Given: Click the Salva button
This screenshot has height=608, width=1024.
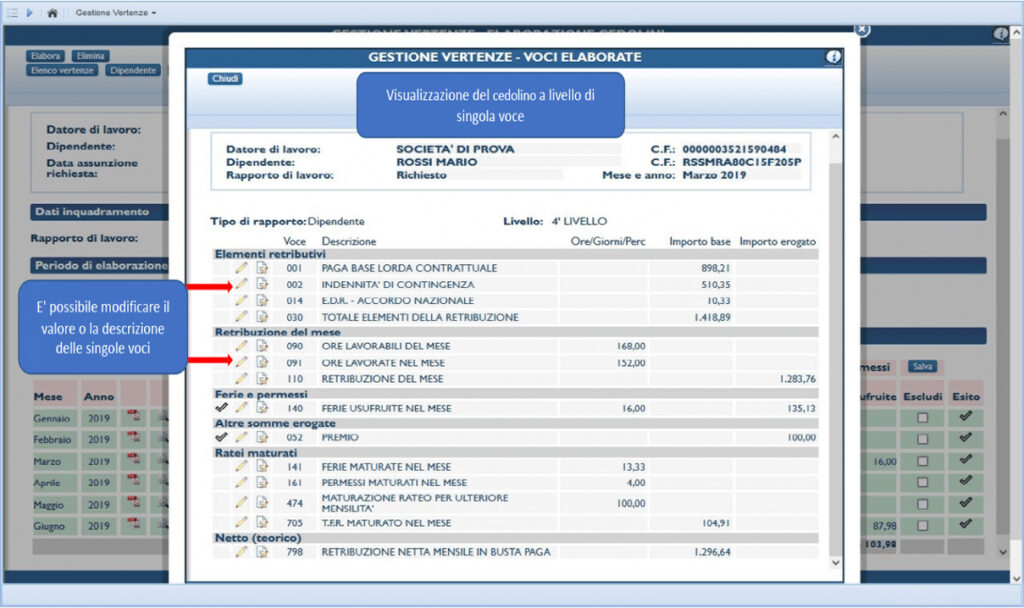Looking at the screenshot, I should click(x=922, y=366).
